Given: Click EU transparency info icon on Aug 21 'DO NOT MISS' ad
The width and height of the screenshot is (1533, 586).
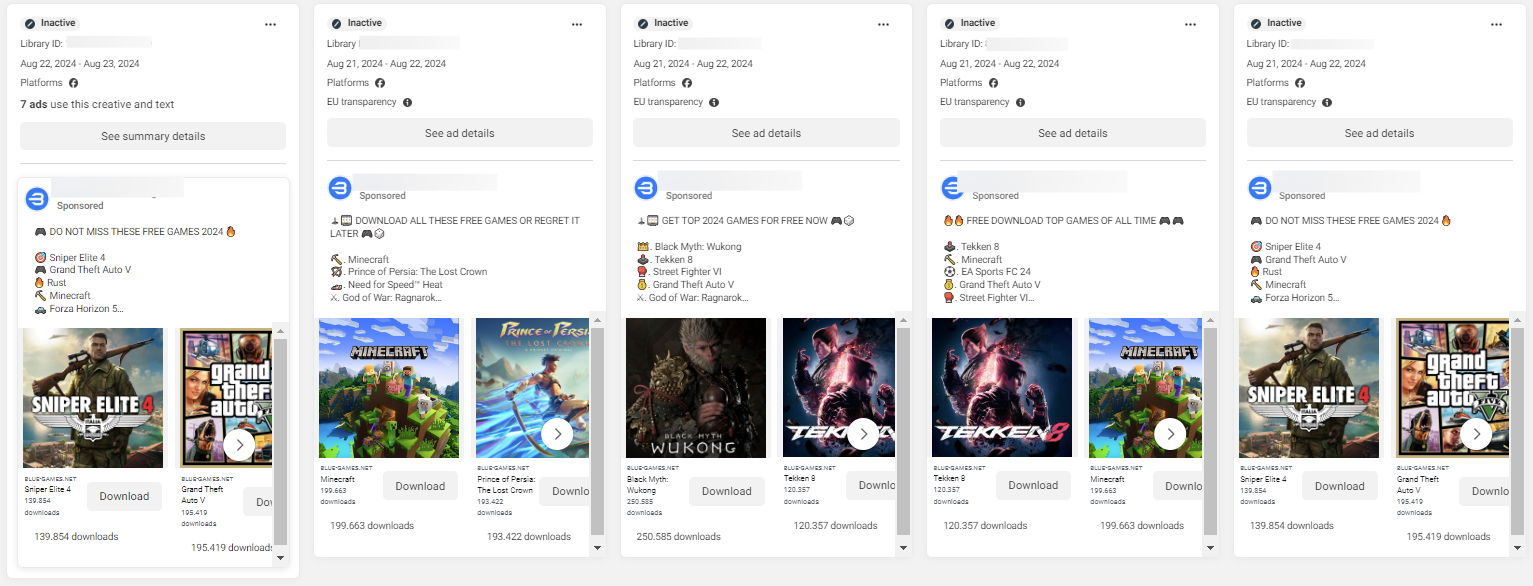Looking at the screenshot, I should [1327, 102].
